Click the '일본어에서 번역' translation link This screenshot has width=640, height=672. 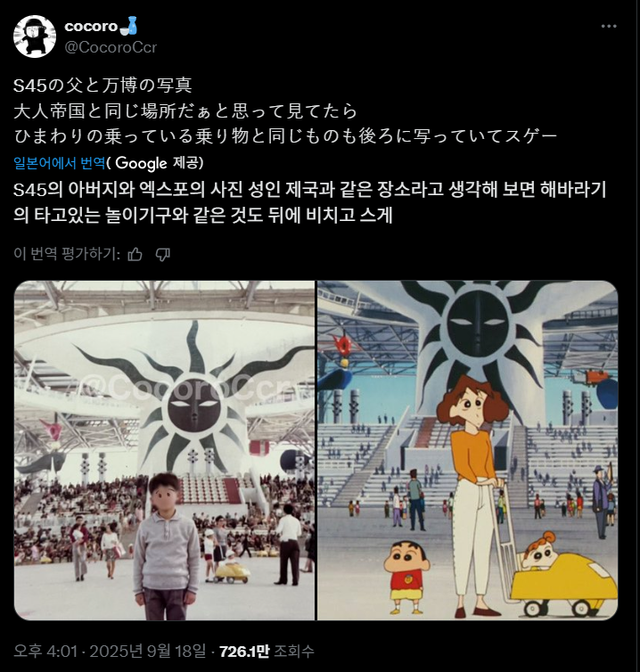click(x=59, y=163)
